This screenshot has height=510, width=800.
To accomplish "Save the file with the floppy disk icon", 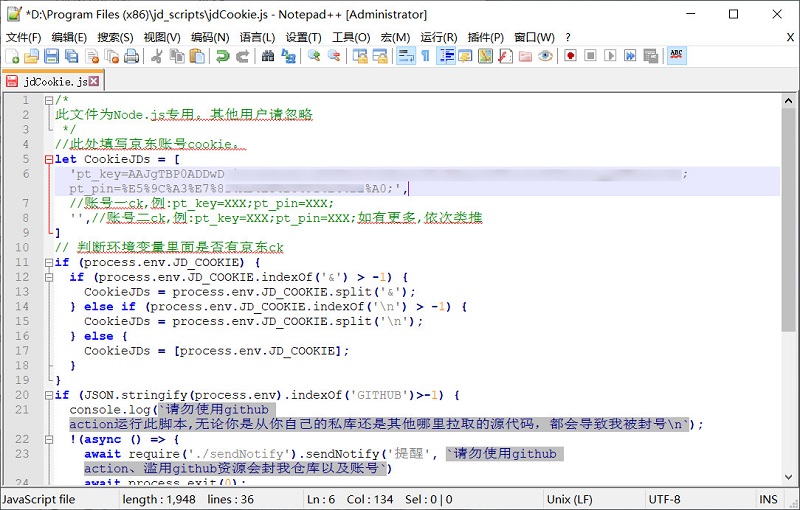I will pyautogui.click(x=52, y=56).
